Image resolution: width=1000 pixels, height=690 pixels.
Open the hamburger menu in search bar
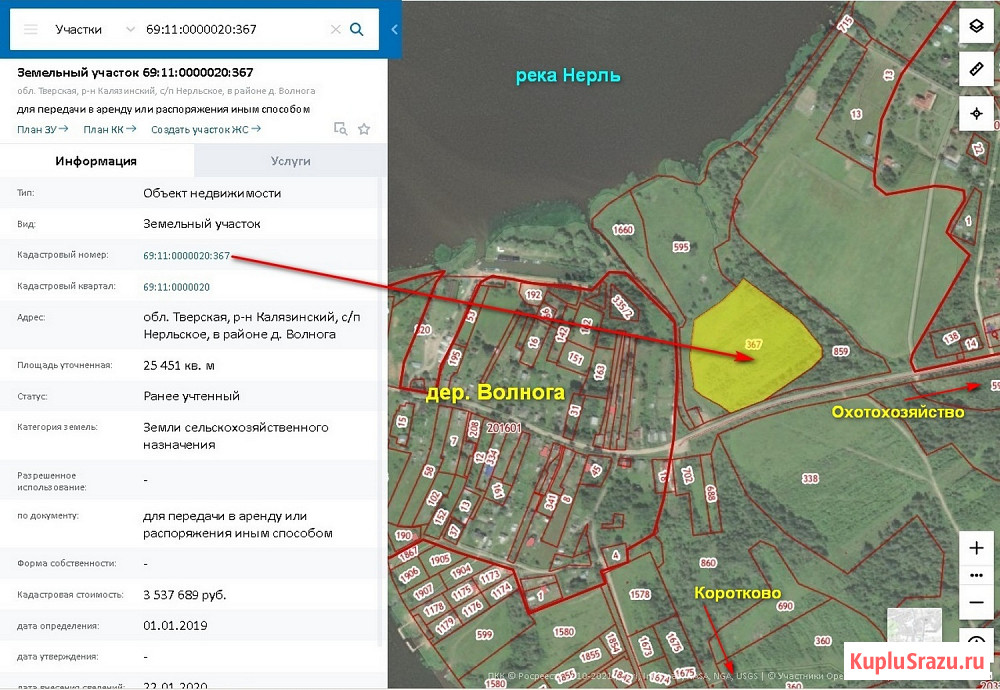coord(31,29)
